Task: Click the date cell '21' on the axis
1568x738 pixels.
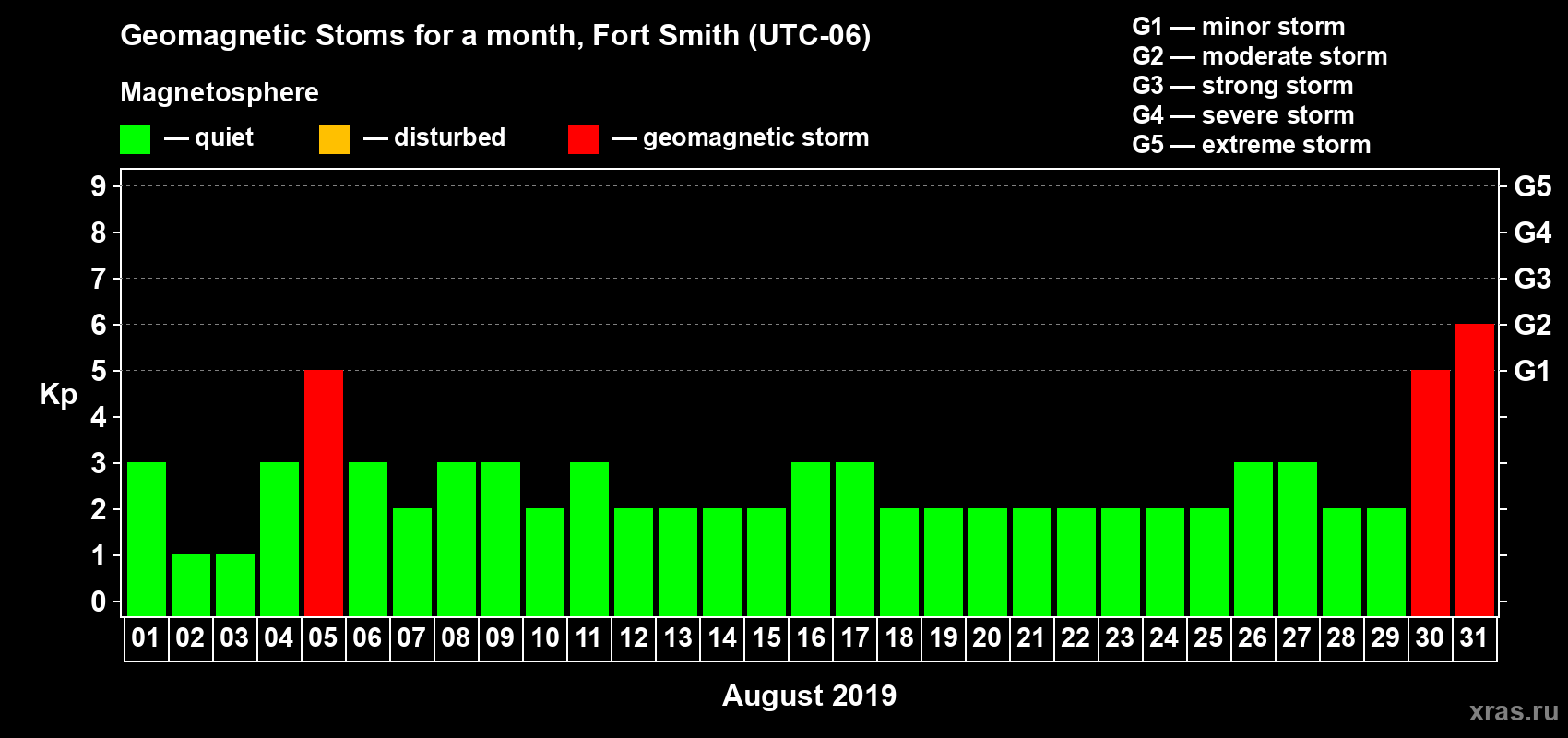Action: pyautogui.click(x=1032, y=638)
